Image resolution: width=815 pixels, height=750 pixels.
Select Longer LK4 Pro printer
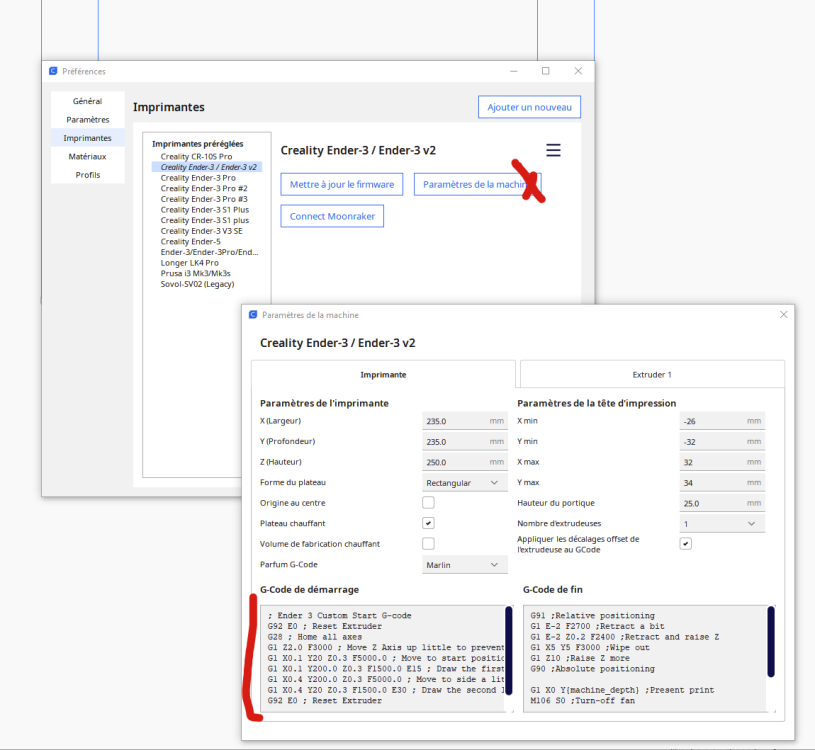tap(189, 263)
